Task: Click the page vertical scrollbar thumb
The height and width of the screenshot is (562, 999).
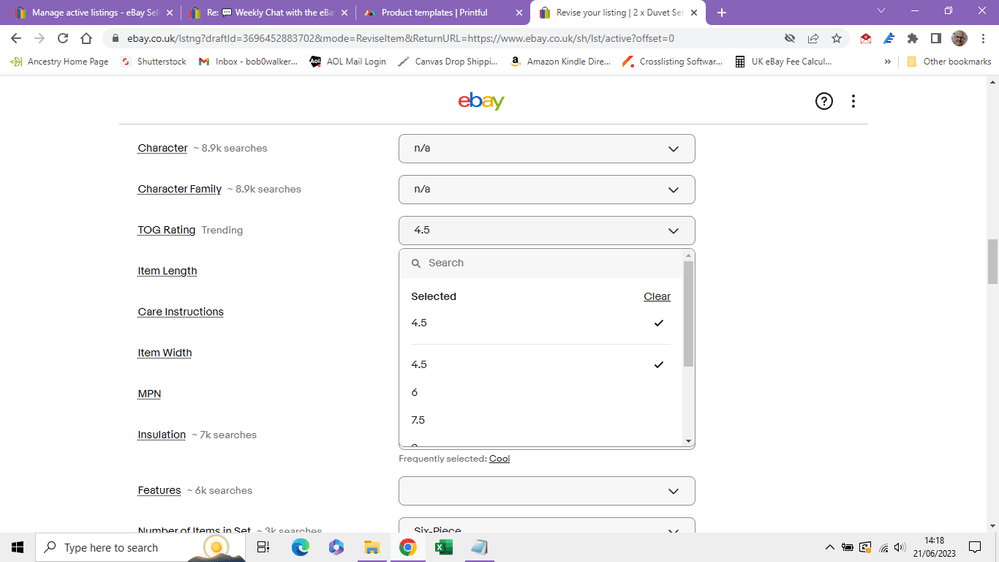Action: coord(993,261)
